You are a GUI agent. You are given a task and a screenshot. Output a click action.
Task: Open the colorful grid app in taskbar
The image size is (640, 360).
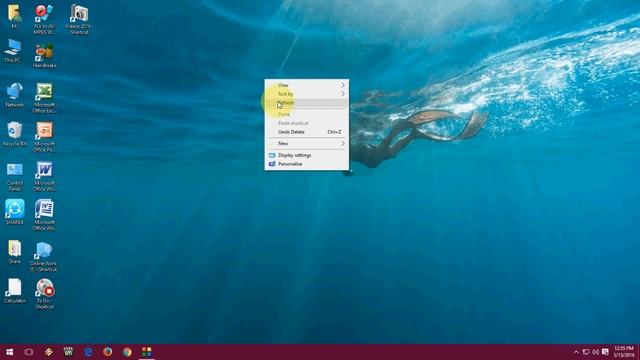coord(147,352)
